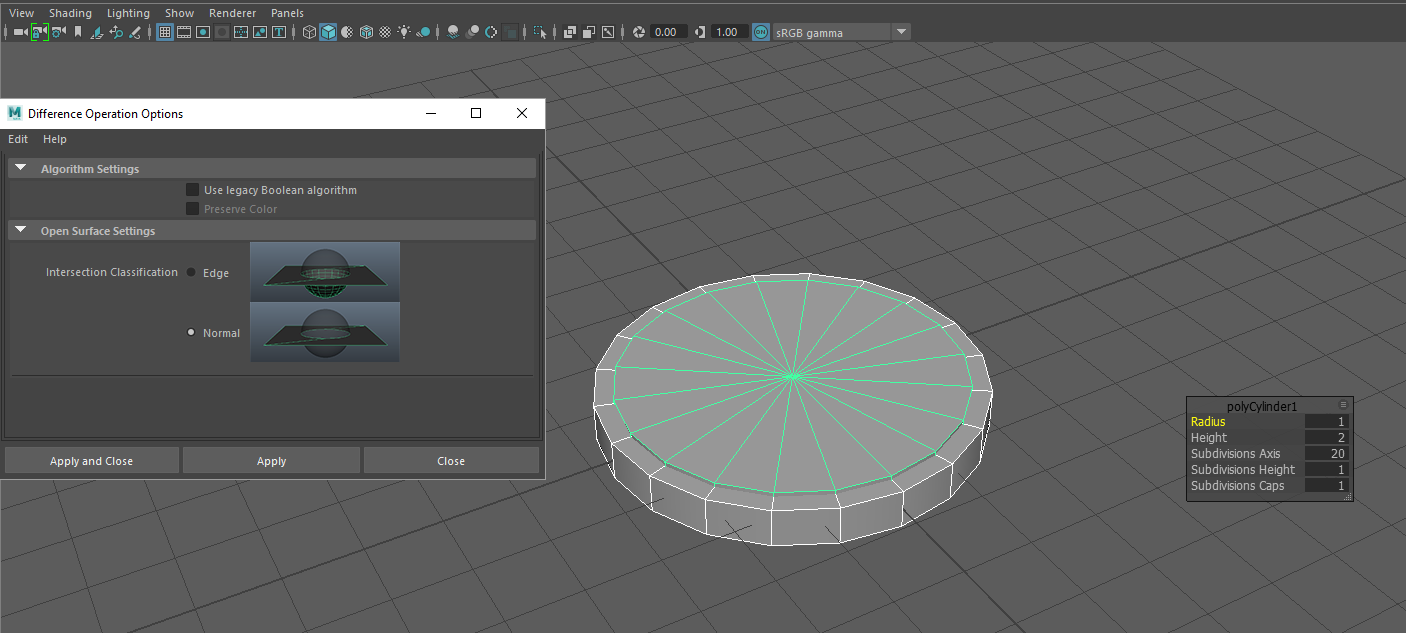Screen dimensions: 1406x633
Task: Open the sRGB gamma view transform dropdown
Action: pyautogui.click(x=900, y=31)
